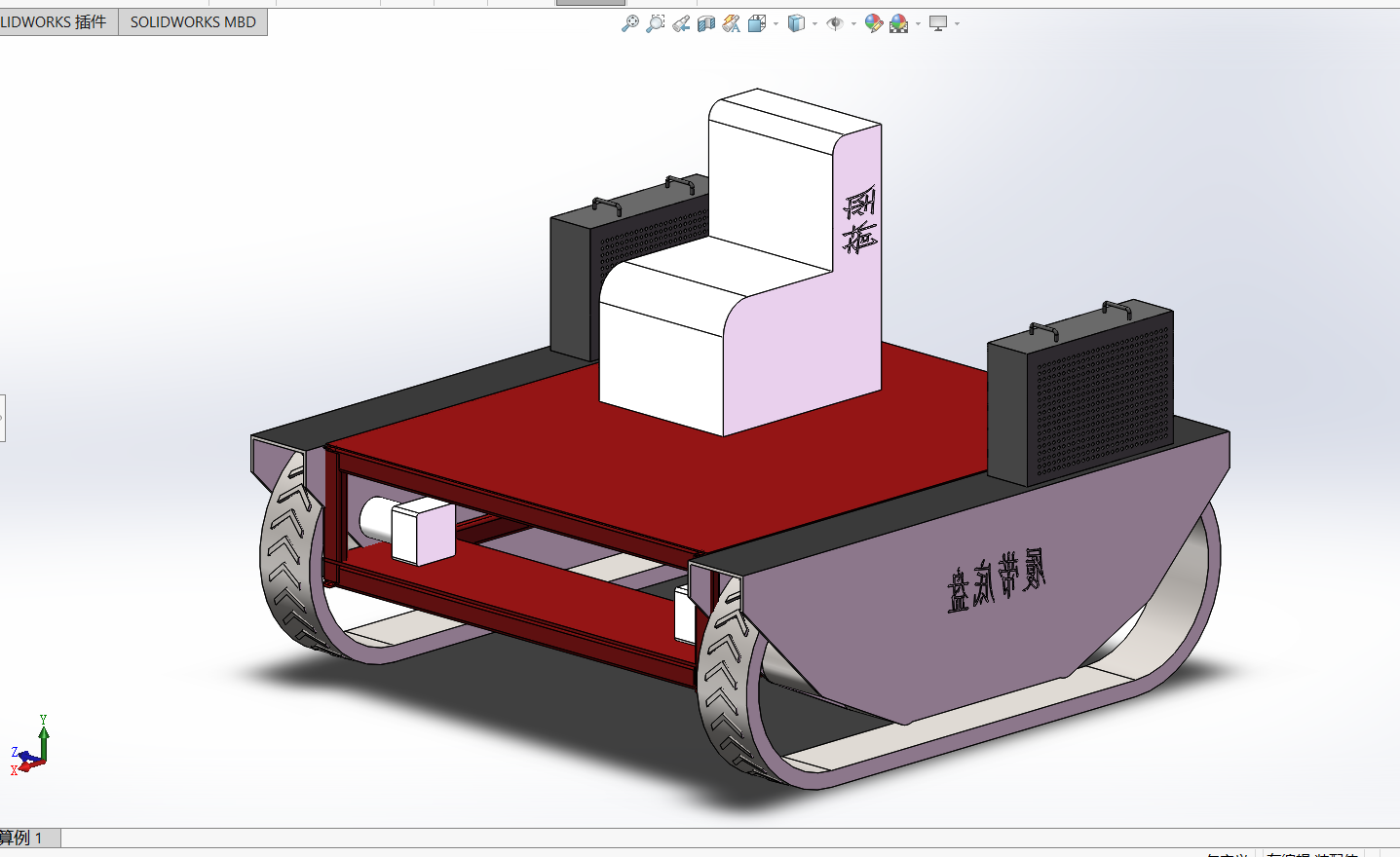Expand the Display Style dropdown arrow
This screenshot has height=857, width=1400.
click(814, 23)
